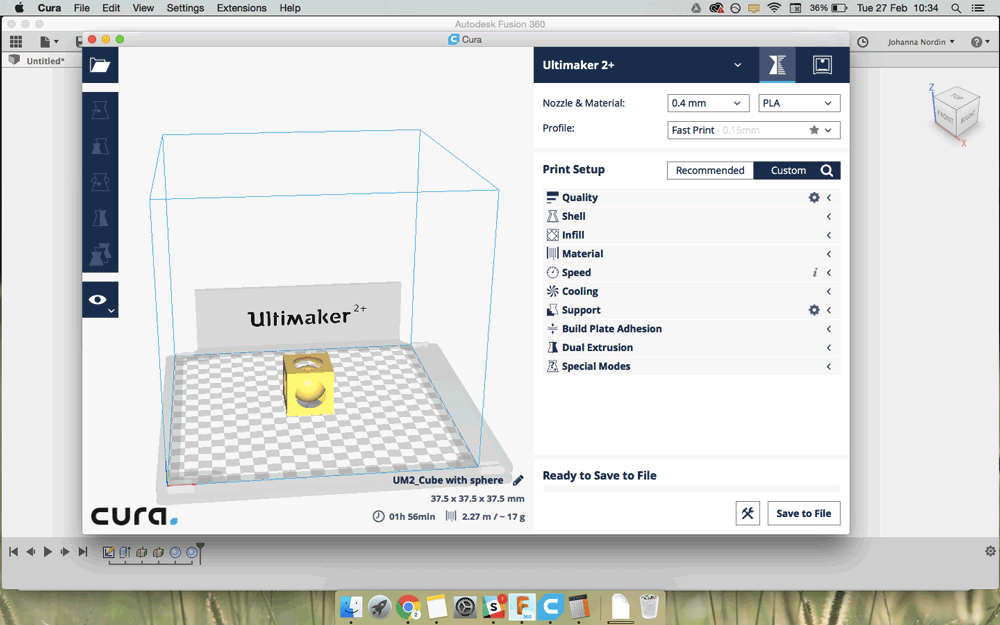Click Fusion 360 view cube

955,113
